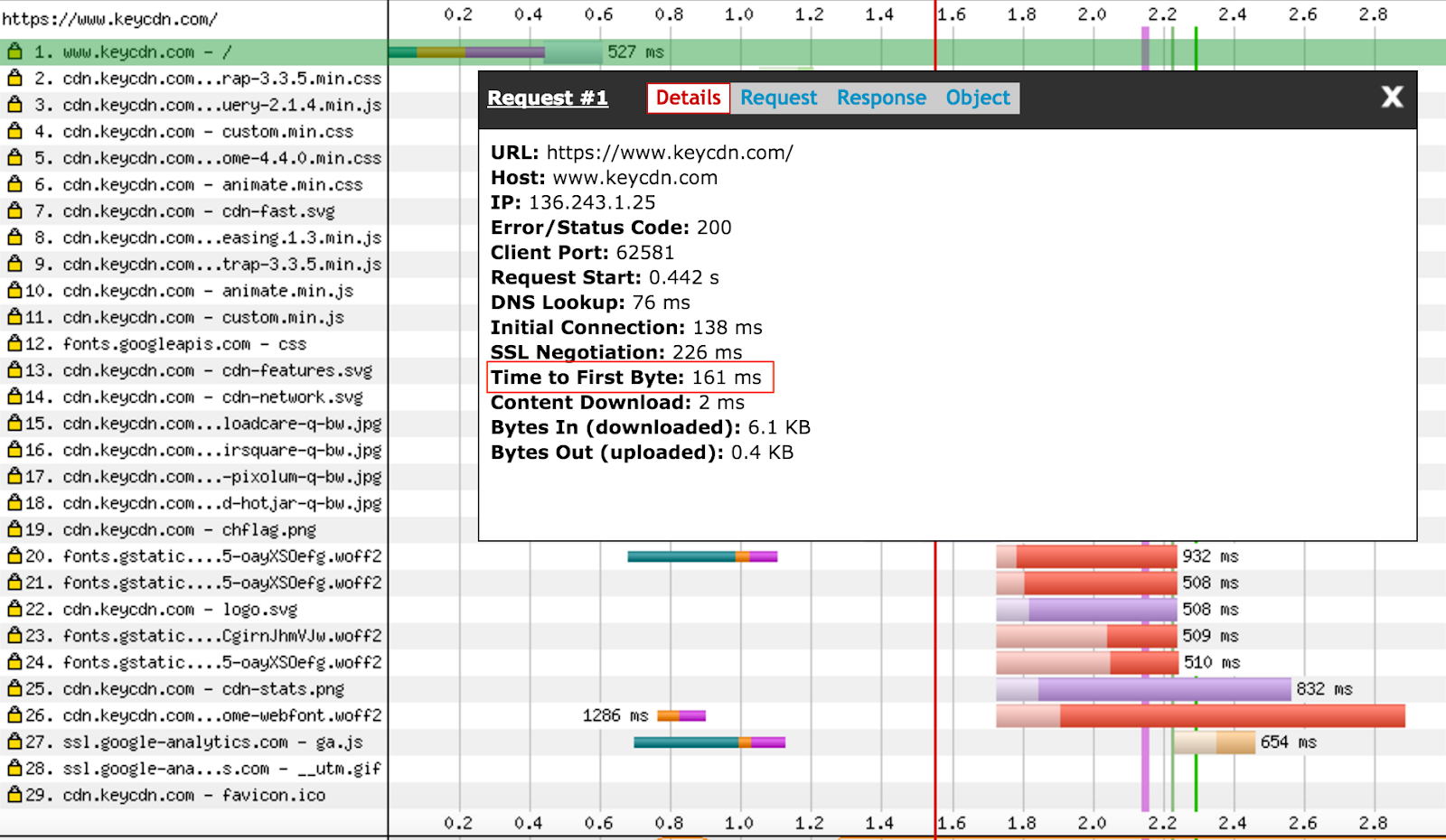Click lock icon of request 25 cdn-stats.png
This screenshot has width=1446, height=840.
point(14,688)
